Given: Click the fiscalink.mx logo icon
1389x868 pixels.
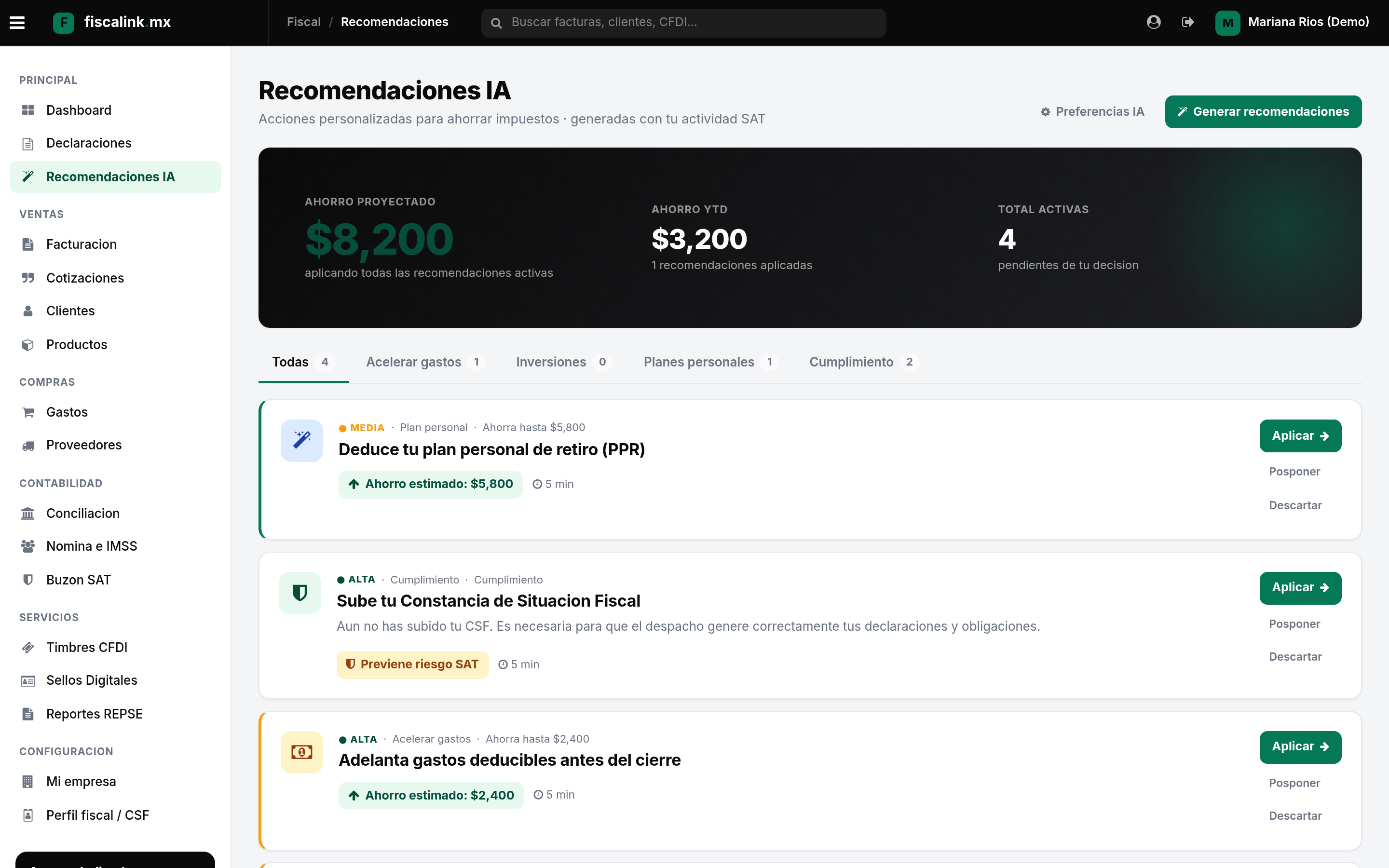Looking at the screenshot, I should tap(64, 22).
